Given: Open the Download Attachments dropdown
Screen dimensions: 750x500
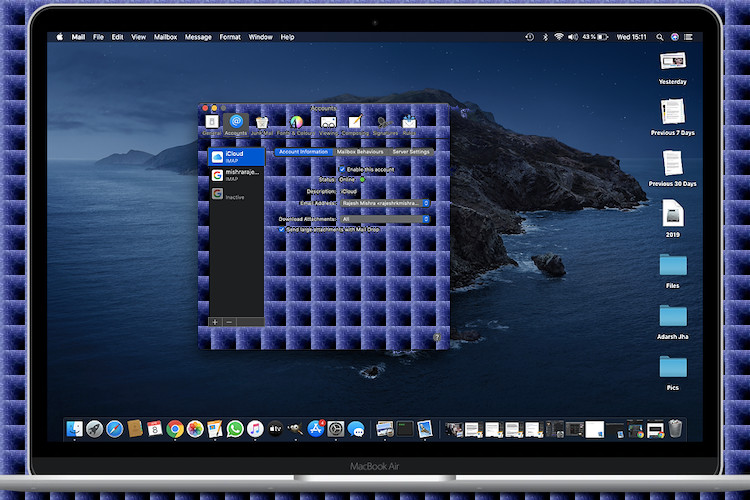Looking at the screenshot, I should [384, 218].
